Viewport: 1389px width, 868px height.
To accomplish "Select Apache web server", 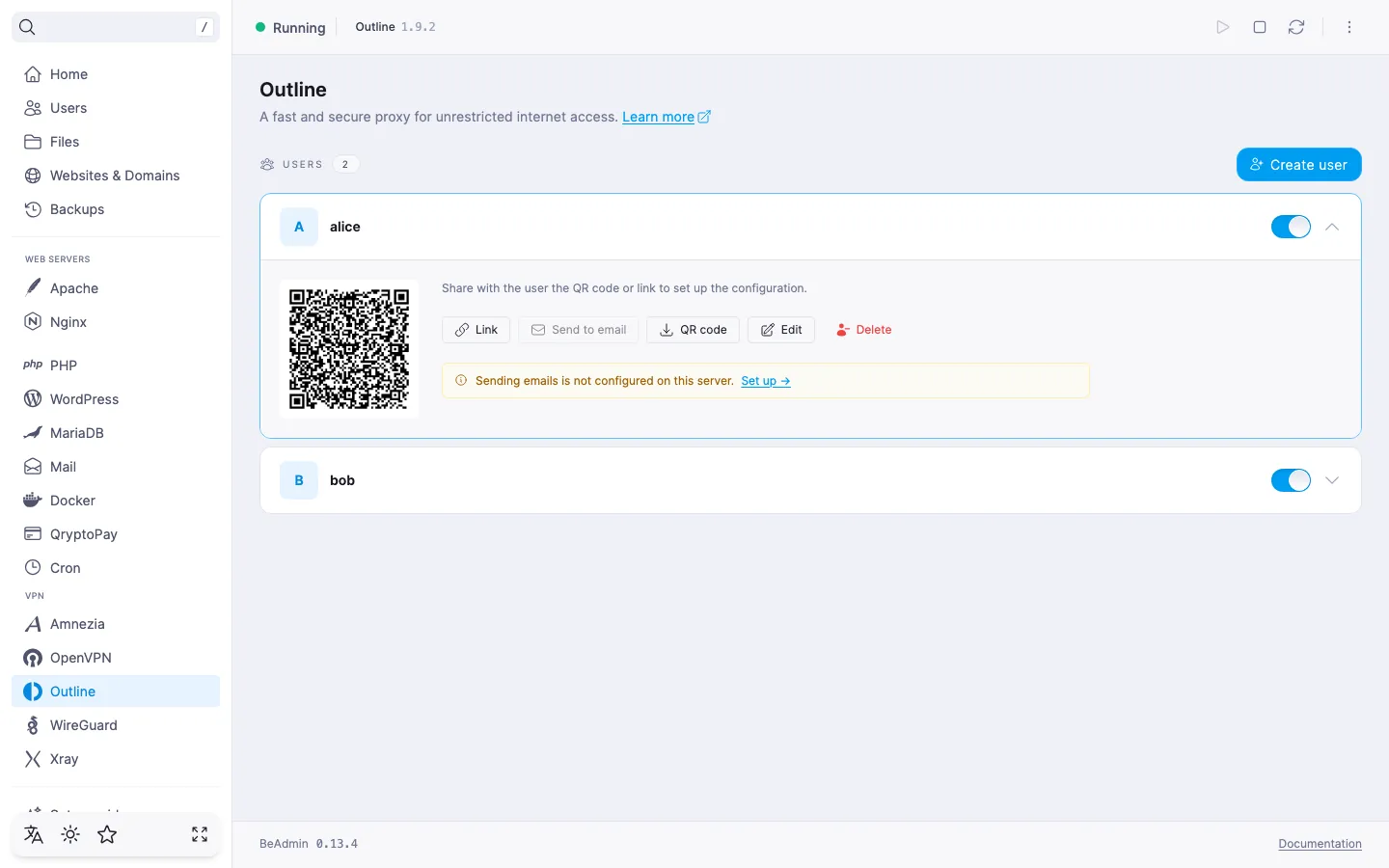I will pyautogui.click(x=116, y=288).
